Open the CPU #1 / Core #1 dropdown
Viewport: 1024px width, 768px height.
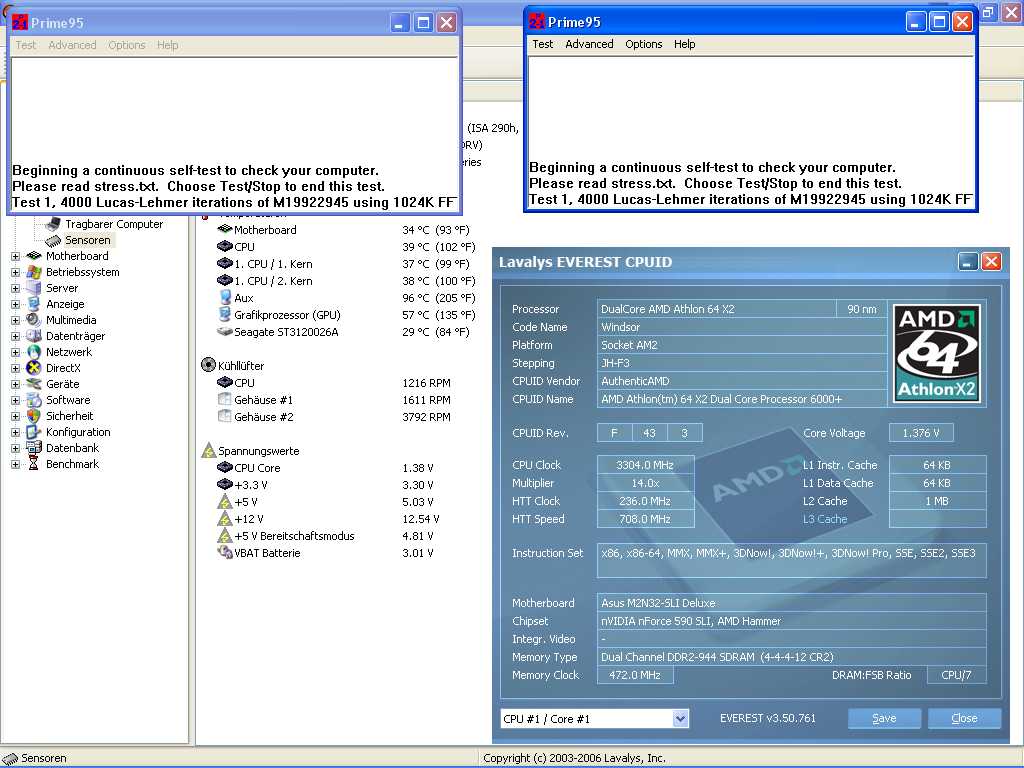680,718
